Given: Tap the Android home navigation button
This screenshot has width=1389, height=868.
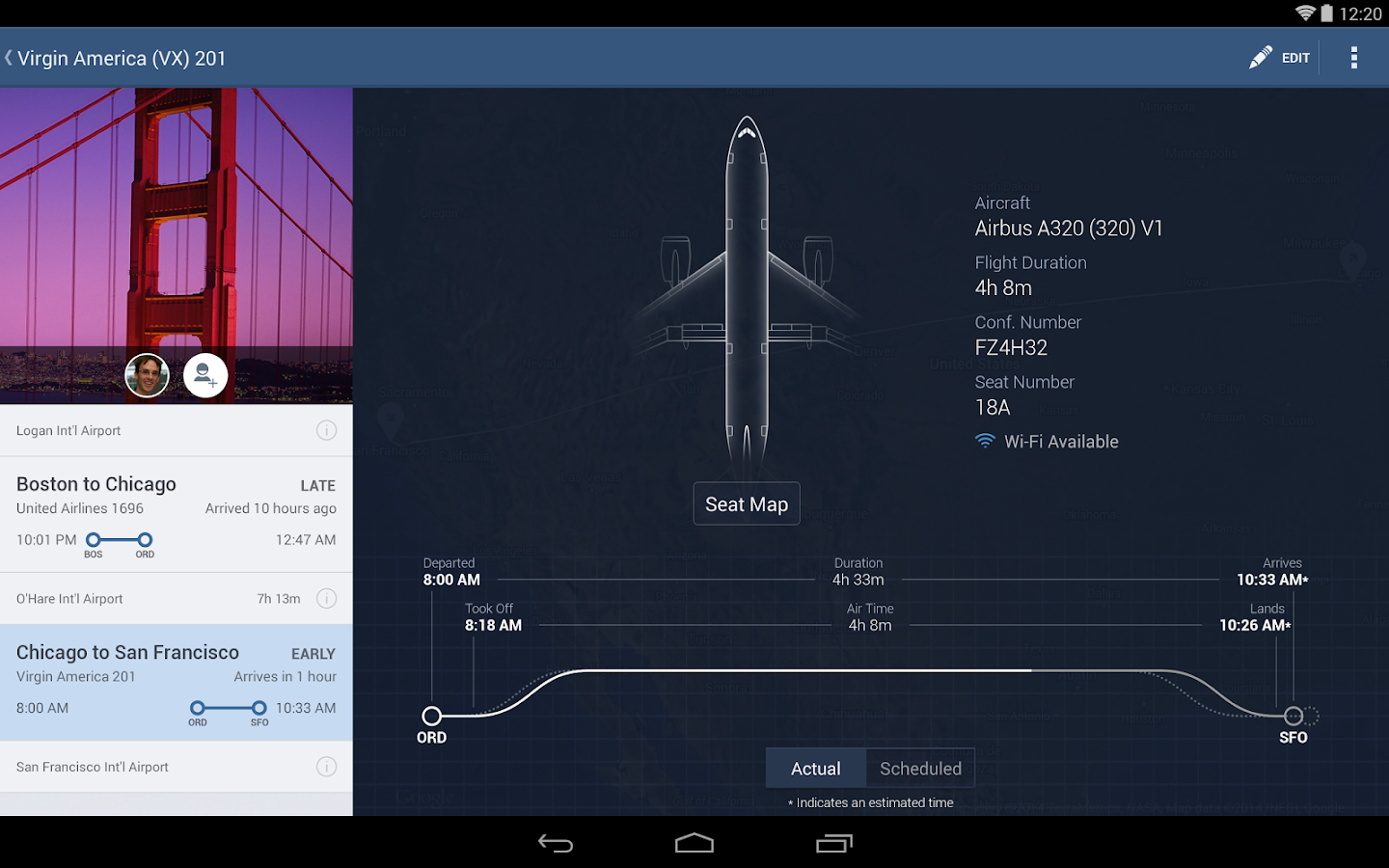Looking at the screenshot, I should (x=694, y=843).
